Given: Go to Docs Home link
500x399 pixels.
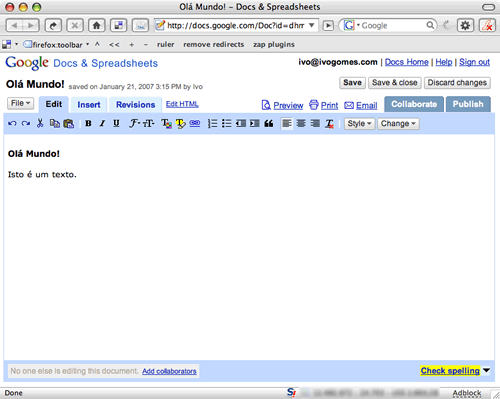Looking at the screenshot, I should [x=407, y=62].
